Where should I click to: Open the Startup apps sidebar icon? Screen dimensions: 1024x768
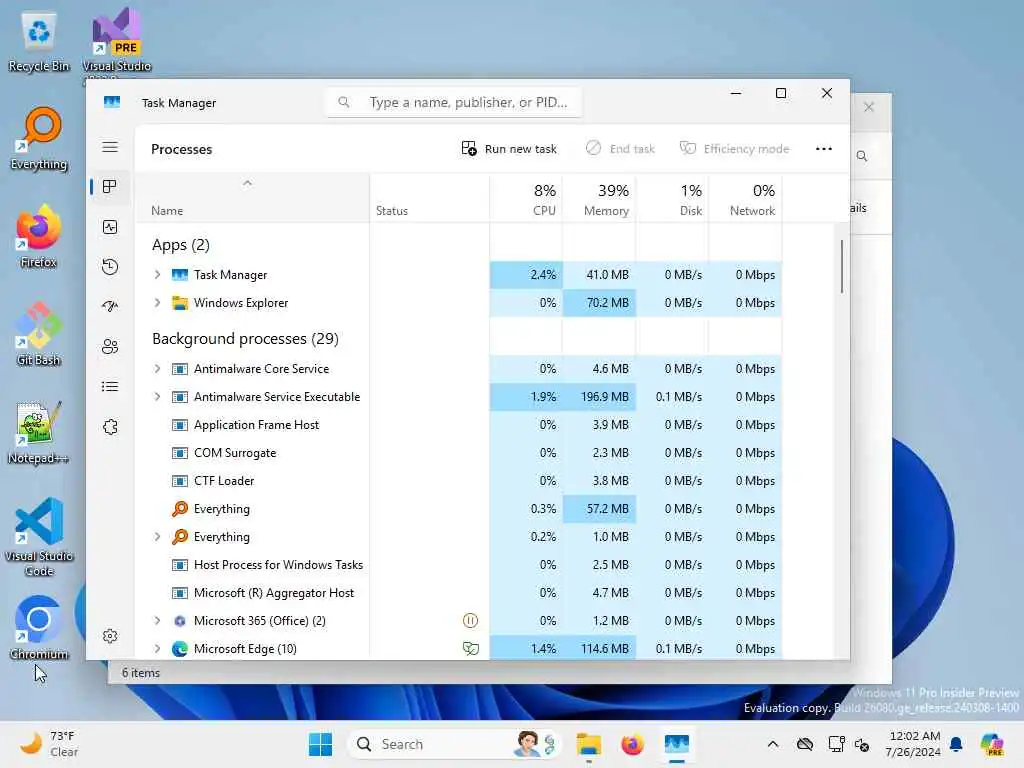[110, 306]
